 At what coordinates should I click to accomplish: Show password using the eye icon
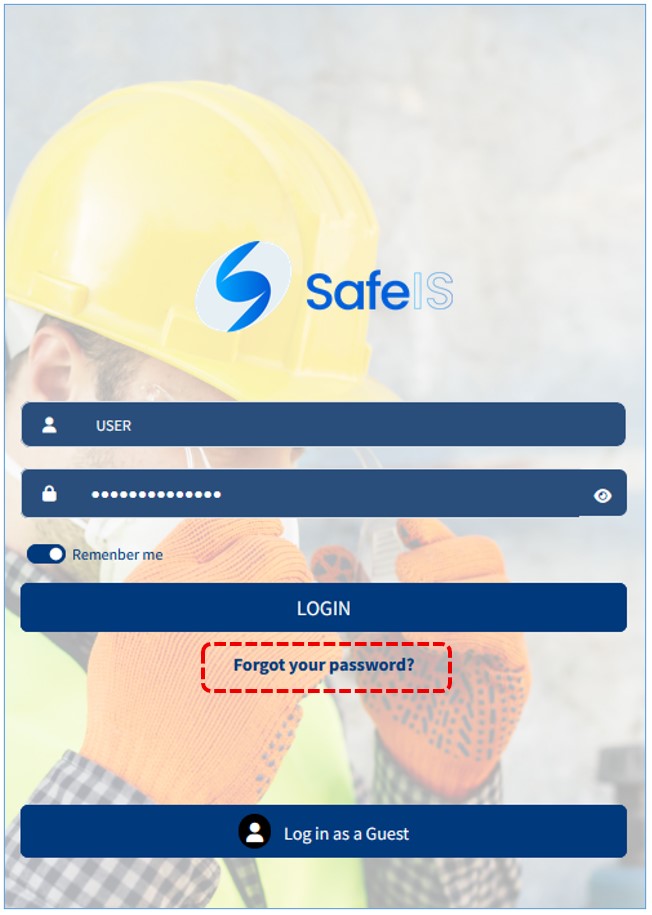click(602, 495)
